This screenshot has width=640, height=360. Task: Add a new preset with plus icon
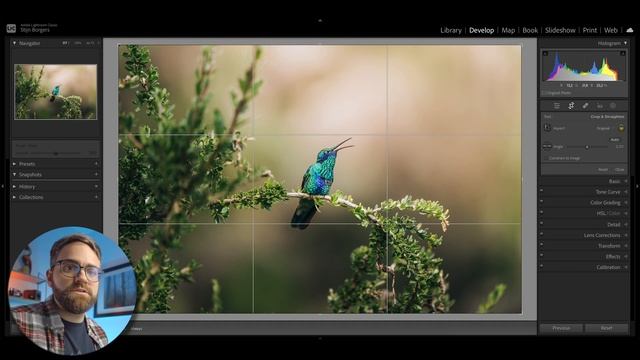click(x=96, y=164)
